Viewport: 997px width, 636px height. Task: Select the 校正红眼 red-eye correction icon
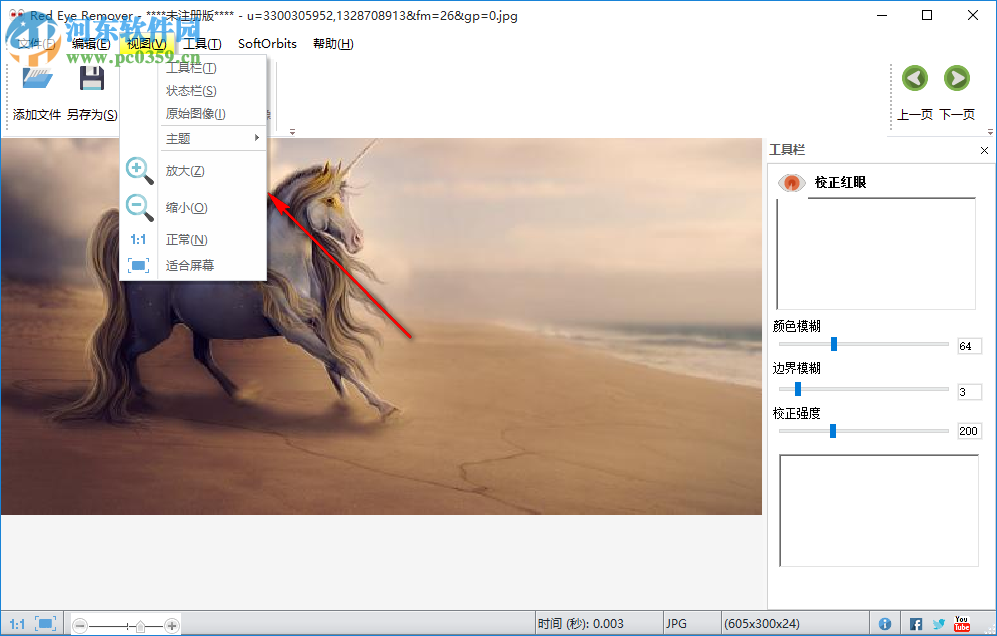(x=791, y=183)
